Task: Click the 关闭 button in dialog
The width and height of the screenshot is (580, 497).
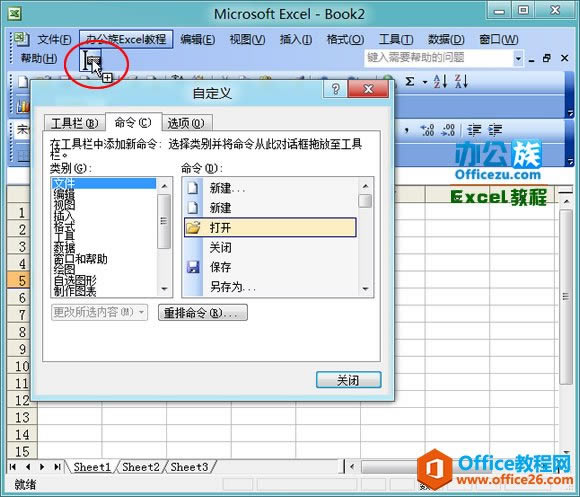Action: [348, 380]
